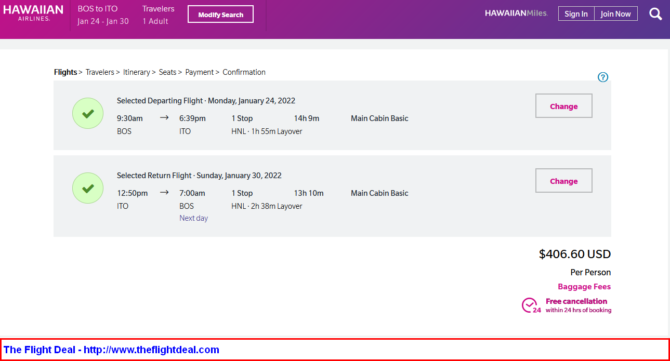Open the search magnifier icon
Image resolution: width=670 pixels, height=361 pixels.
pos(655,14)
